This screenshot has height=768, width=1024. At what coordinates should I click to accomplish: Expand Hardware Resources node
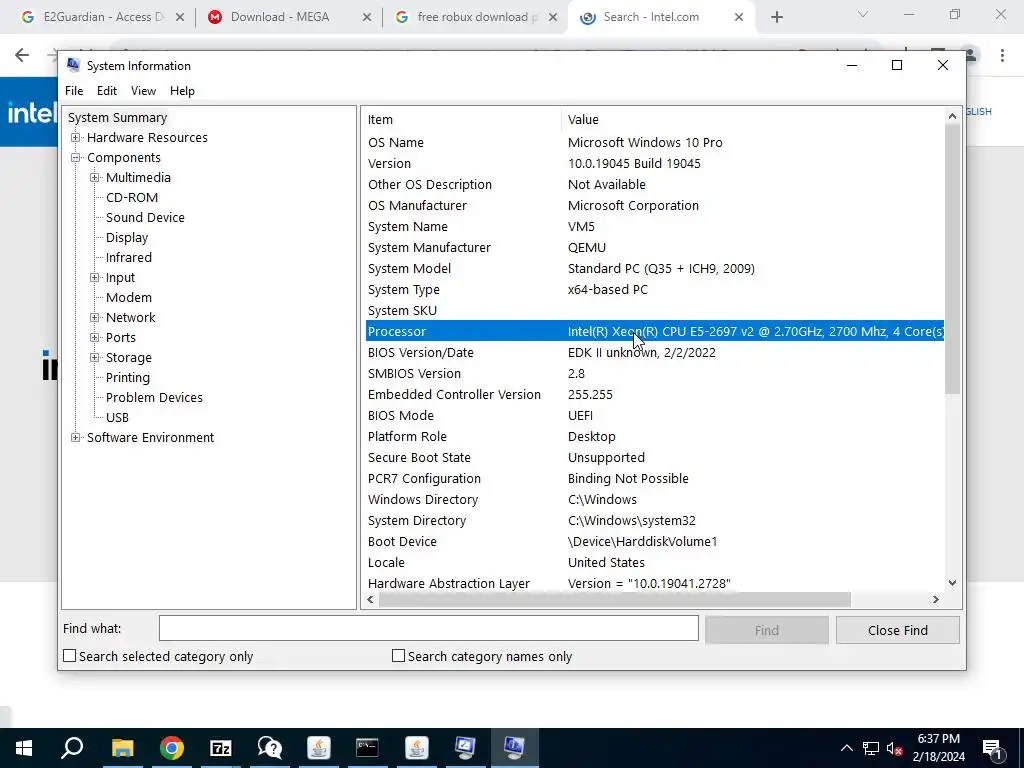point(76,138)
